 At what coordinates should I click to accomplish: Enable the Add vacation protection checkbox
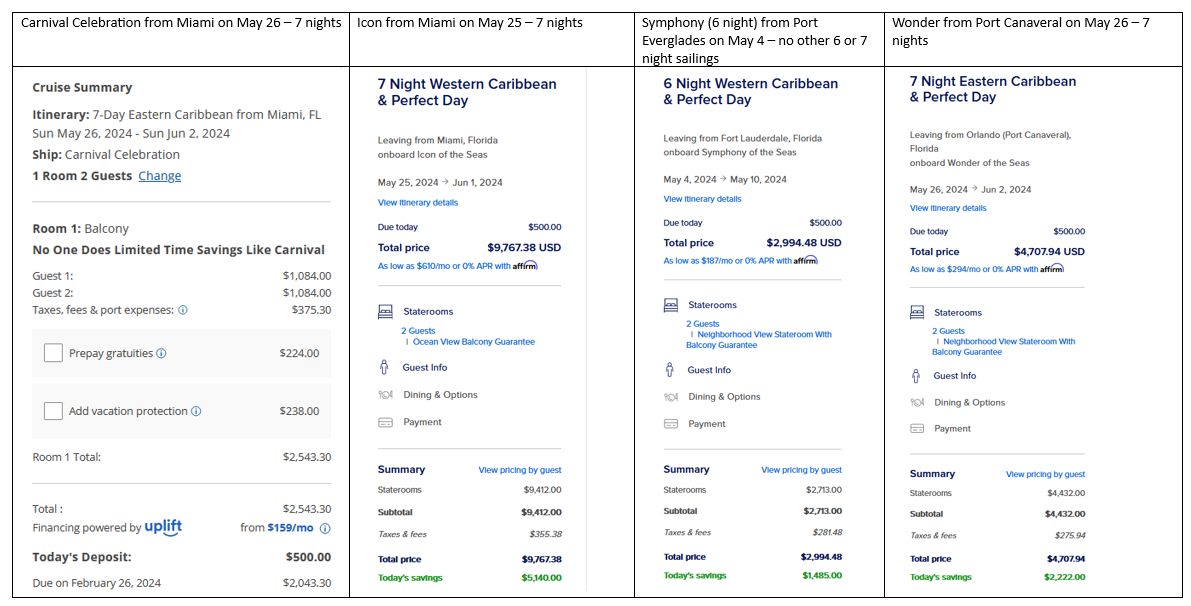click(x=53, y=411)
